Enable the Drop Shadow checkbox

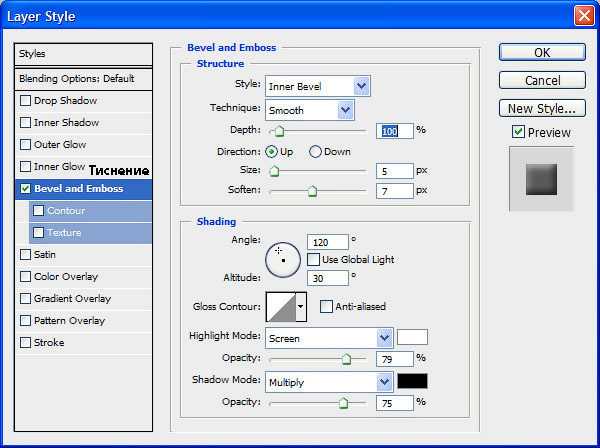point(25,101)
